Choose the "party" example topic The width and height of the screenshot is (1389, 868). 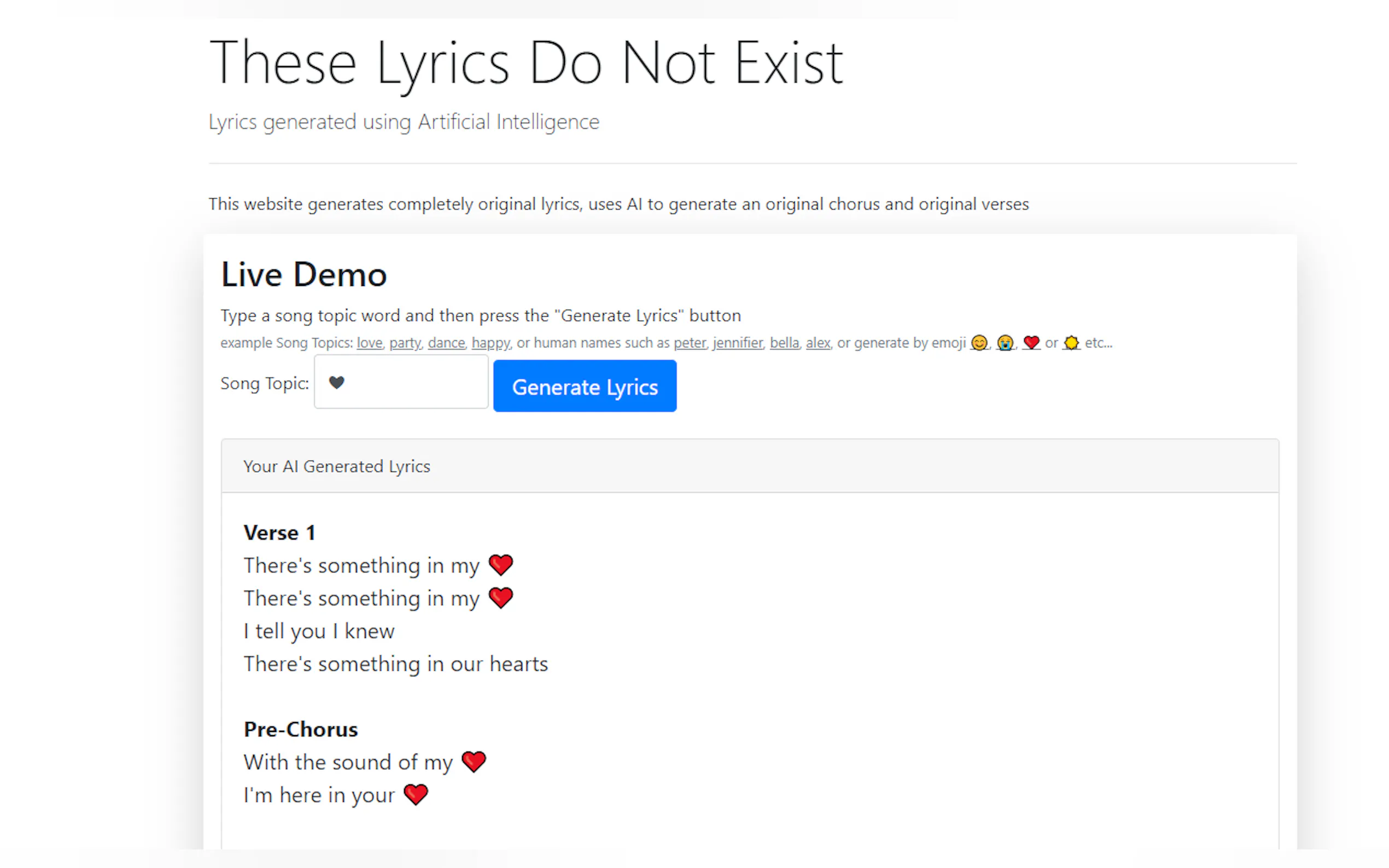tap(405, 343)
